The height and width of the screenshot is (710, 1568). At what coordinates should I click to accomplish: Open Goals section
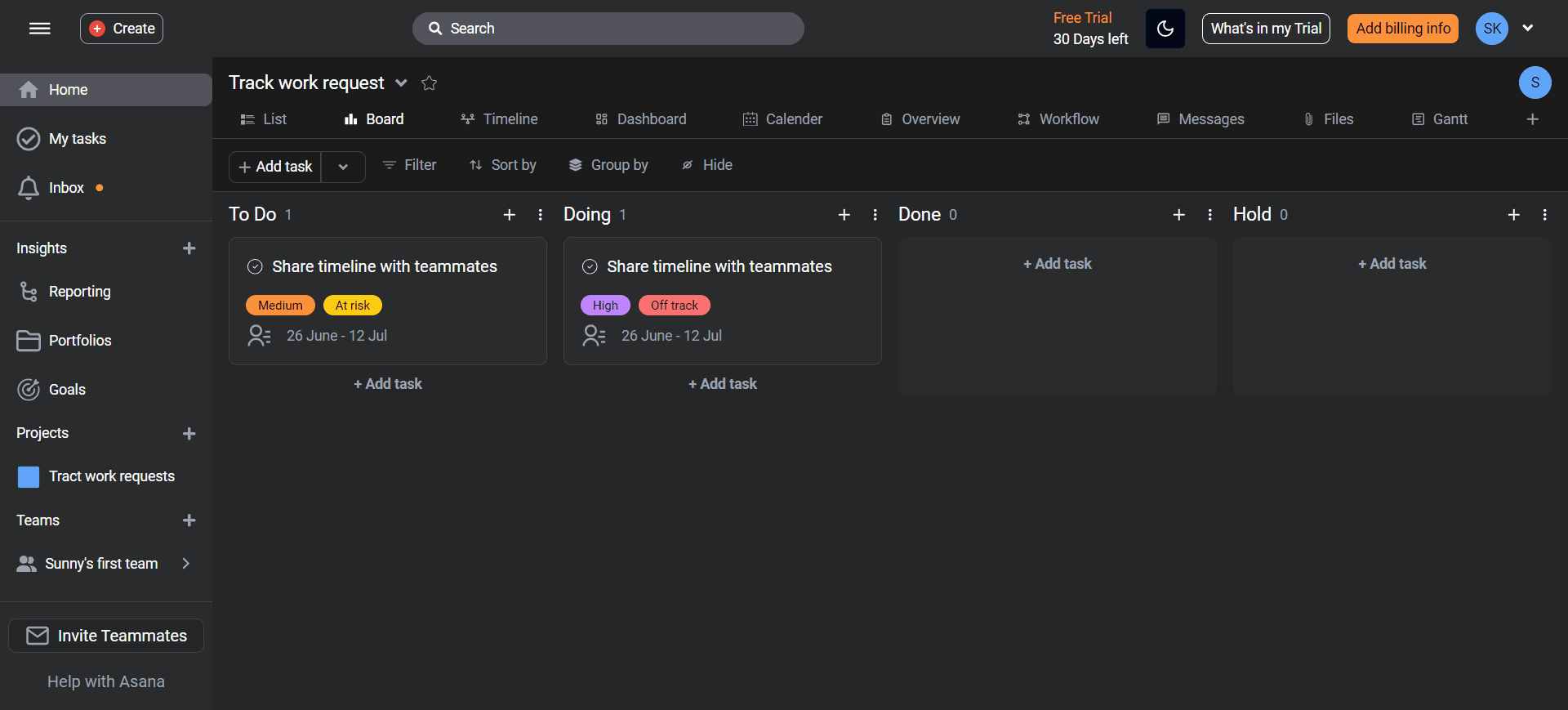click(106, 390)
